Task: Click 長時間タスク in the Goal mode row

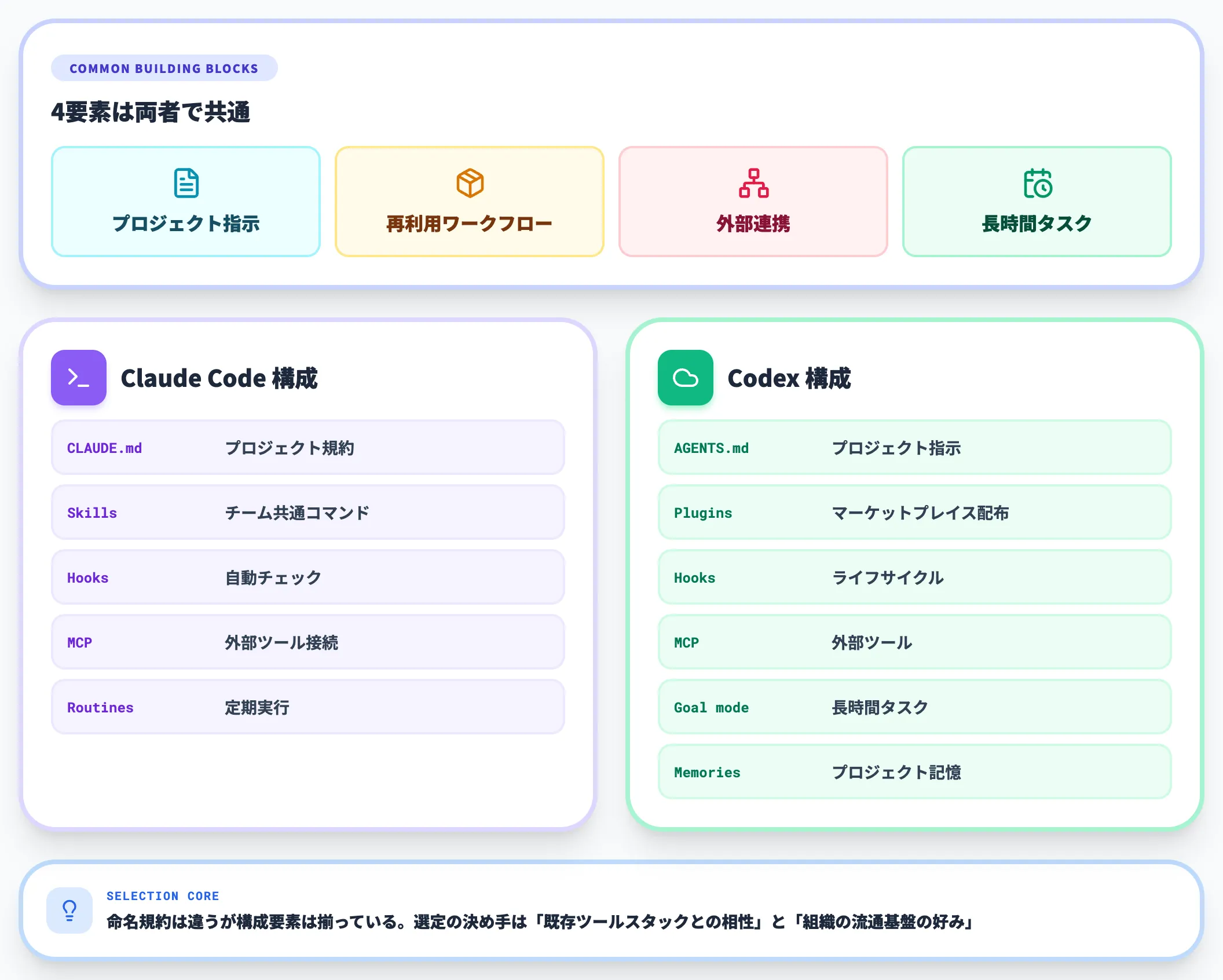Action: (x=880, y=708)
